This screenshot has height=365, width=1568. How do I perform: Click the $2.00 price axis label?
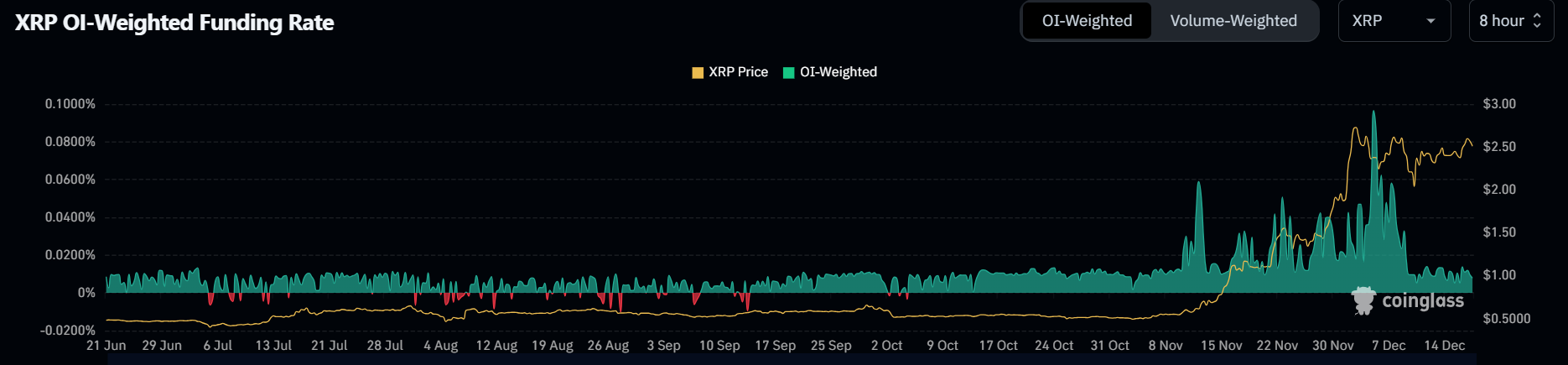click(x=1499, y=190)
